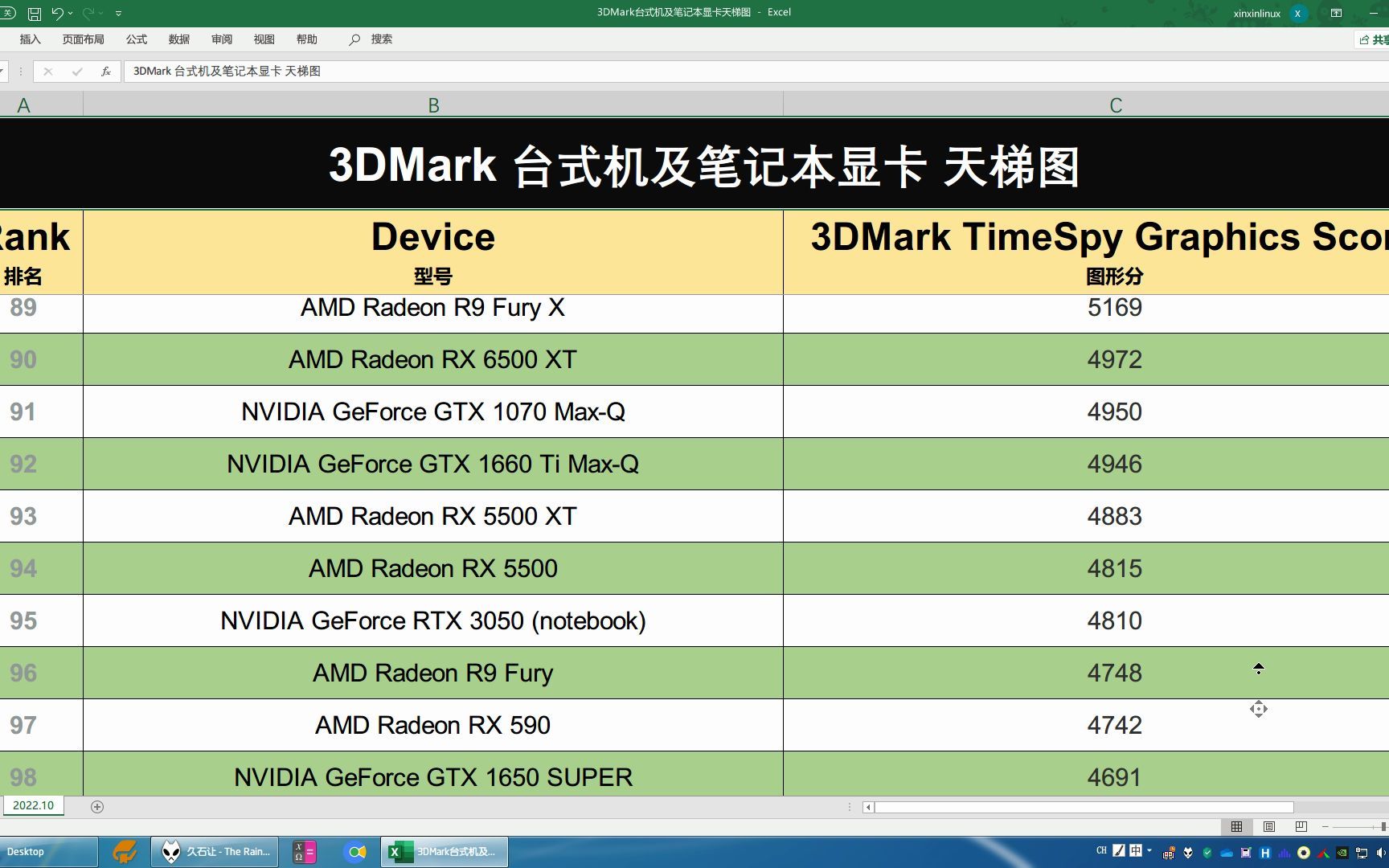Image resolution: width=1389 pixels, height=868 pixels.
Task: Select cell NVIDIA GeForce GTX 1070 Max-Q
Action: 433,411
